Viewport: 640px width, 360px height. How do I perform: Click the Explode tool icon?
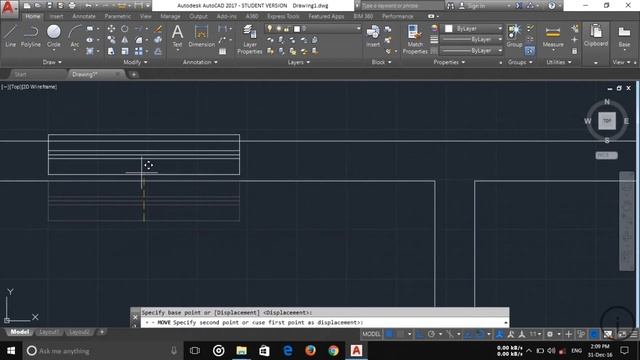click(158, 40)
